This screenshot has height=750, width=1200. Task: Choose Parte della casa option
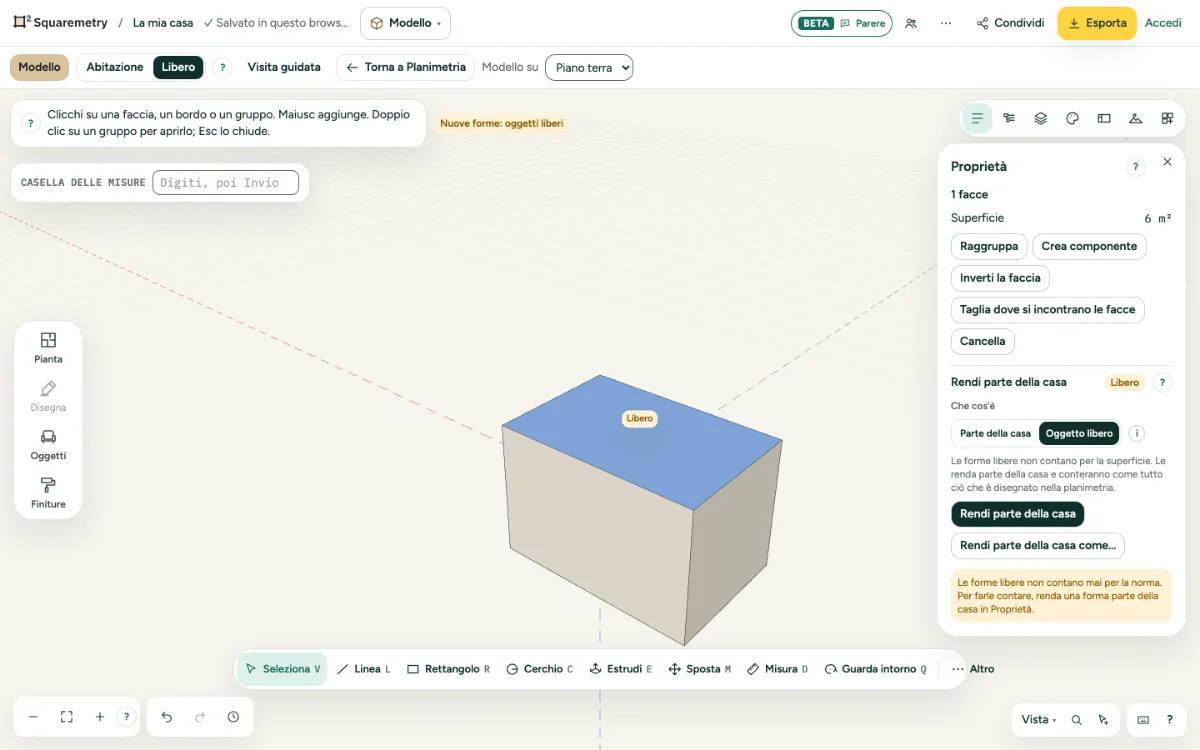(995, 433)
